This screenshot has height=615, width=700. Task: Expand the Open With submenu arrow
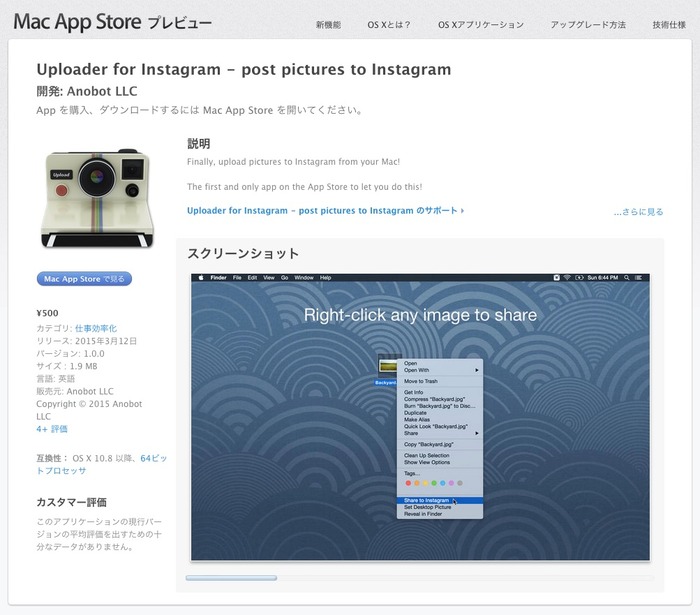(477, 370)
